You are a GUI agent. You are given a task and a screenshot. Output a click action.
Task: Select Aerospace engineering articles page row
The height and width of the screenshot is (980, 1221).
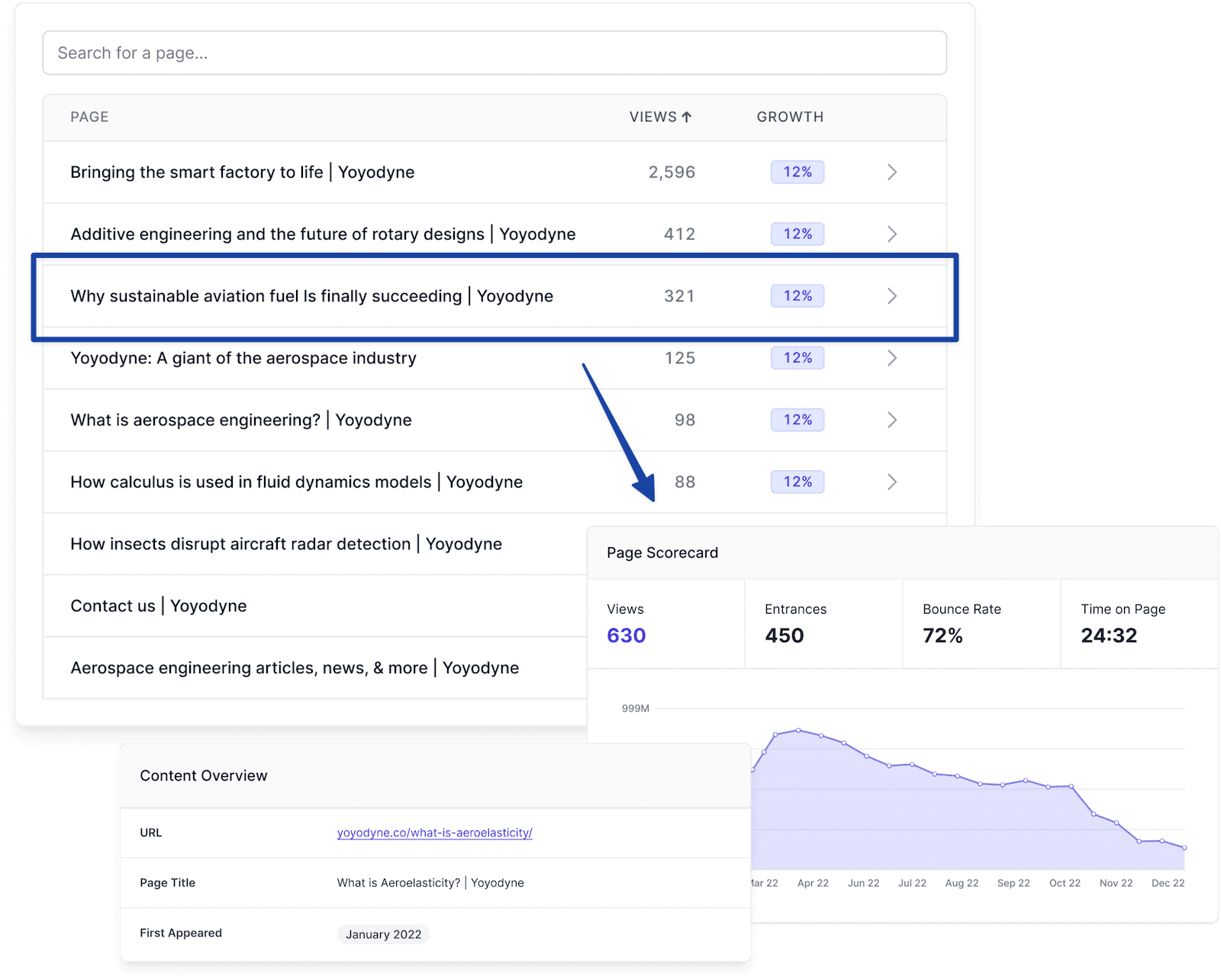295,668
